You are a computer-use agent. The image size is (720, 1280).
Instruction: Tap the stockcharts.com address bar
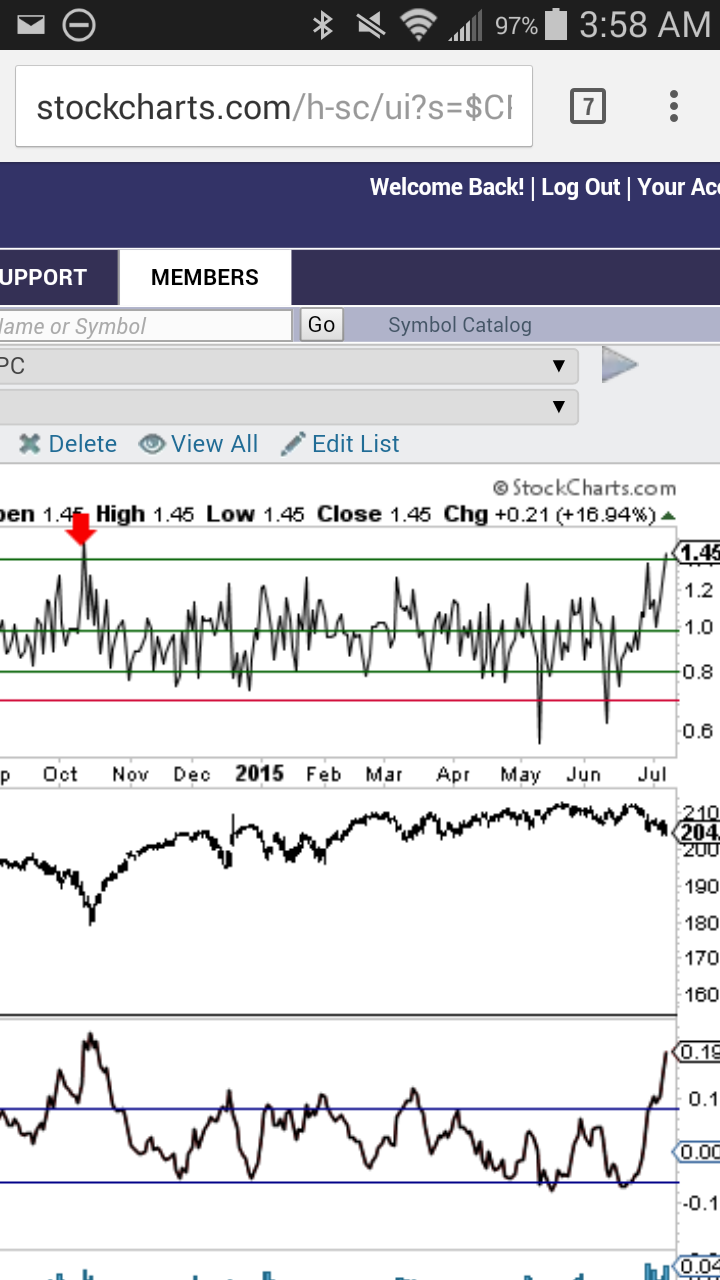pos(274,107)
